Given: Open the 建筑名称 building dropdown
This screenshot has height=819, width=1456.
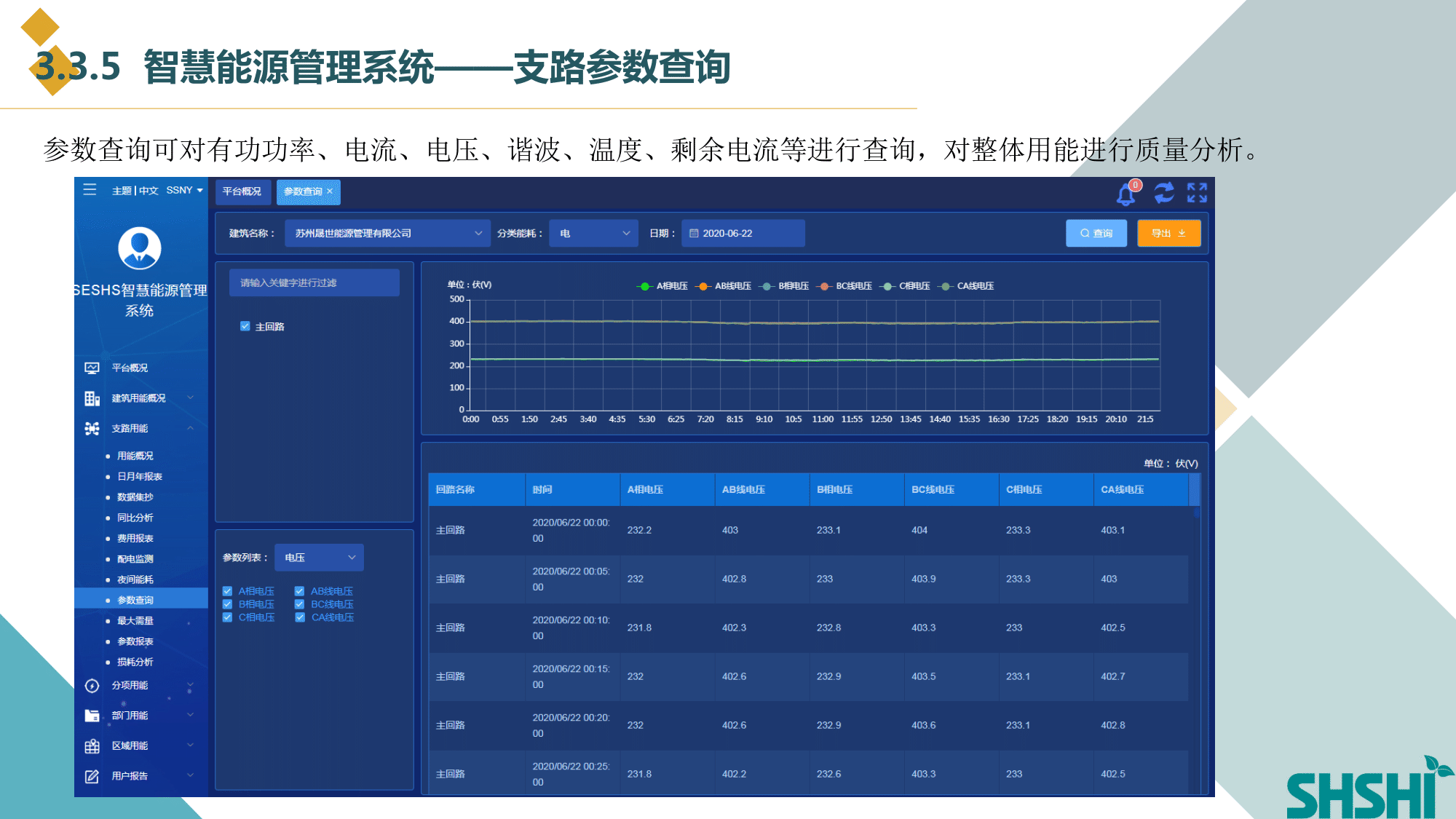Looking at the screenshot, I should (388, 234).
